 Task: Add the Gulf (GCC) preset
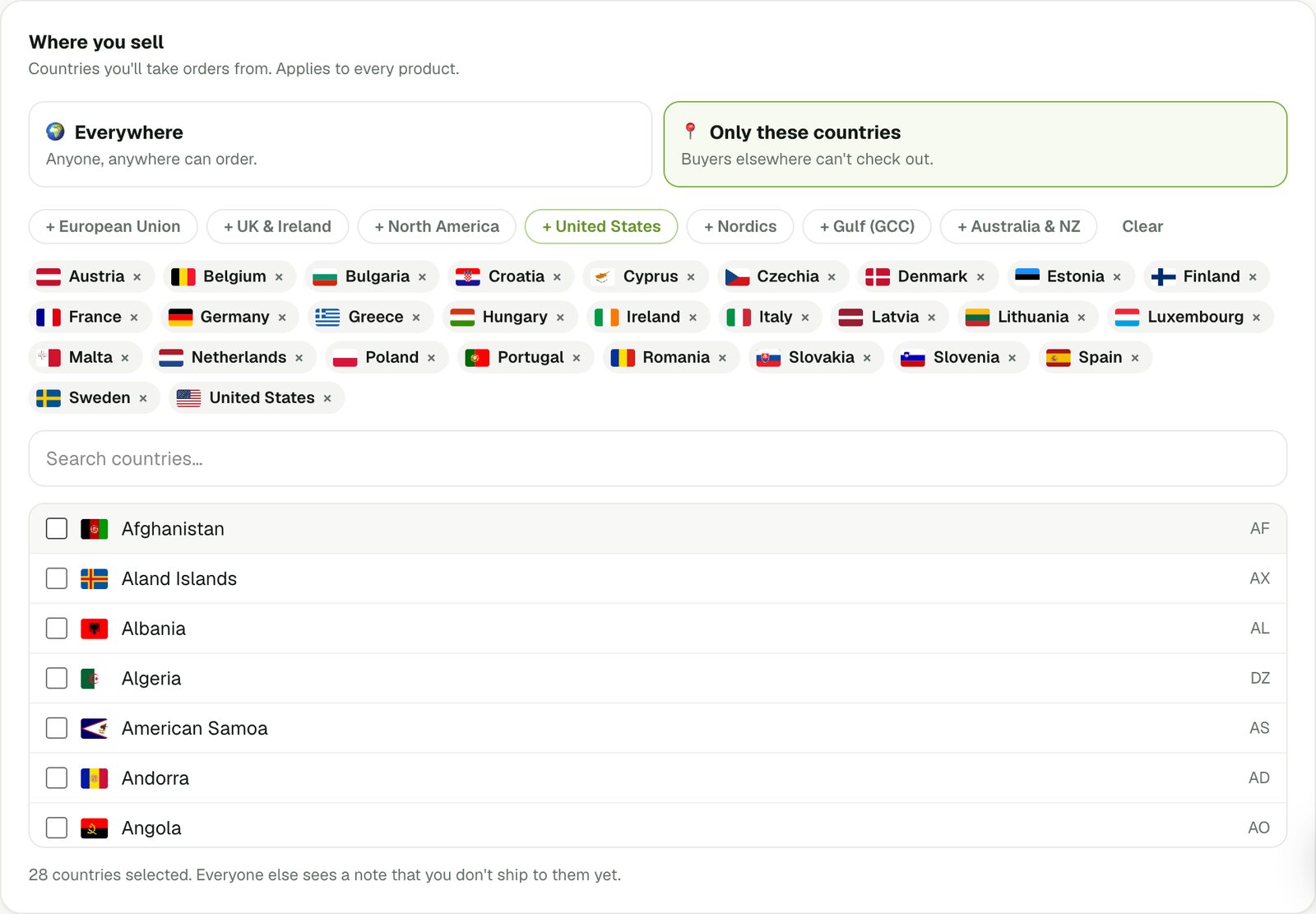[x=867, y=227]
